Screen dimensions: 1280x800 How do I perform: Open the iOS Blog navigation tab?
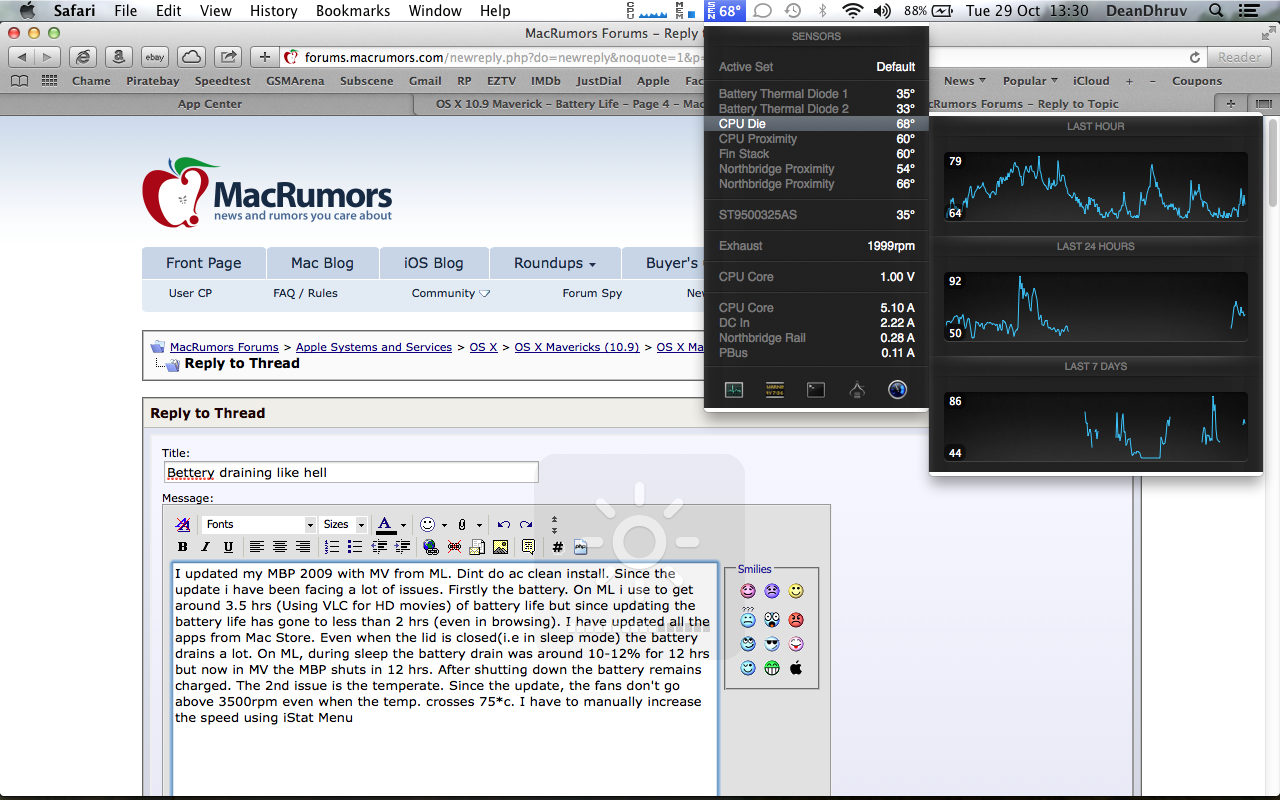[434, 263]
